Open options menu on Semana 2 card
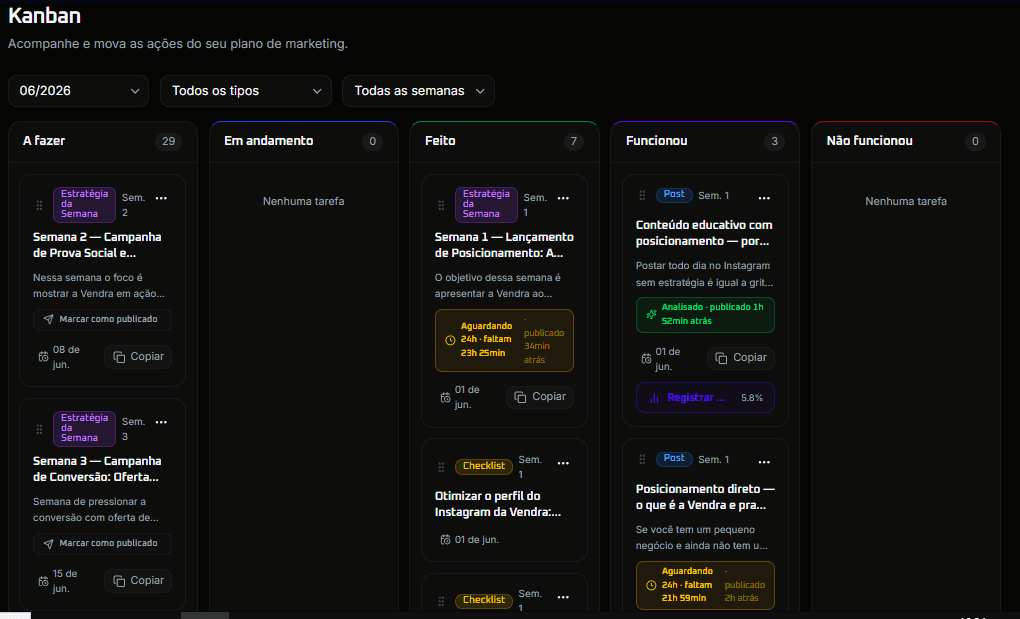The width and height of the screenshot is (1020, 619). (x=161, y=198)
